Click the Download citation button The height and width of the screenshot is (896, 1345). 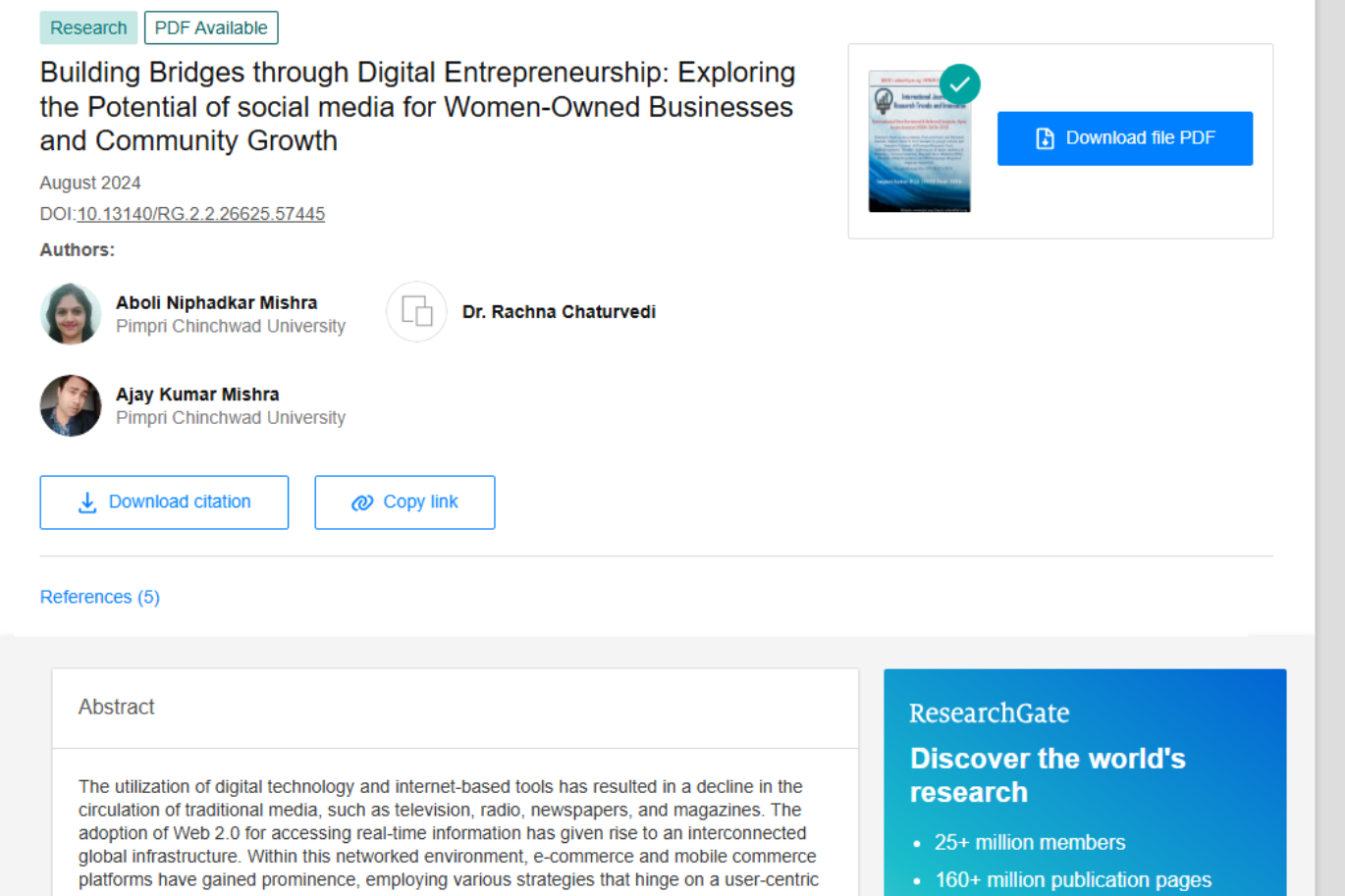click(x=164, y=502)
